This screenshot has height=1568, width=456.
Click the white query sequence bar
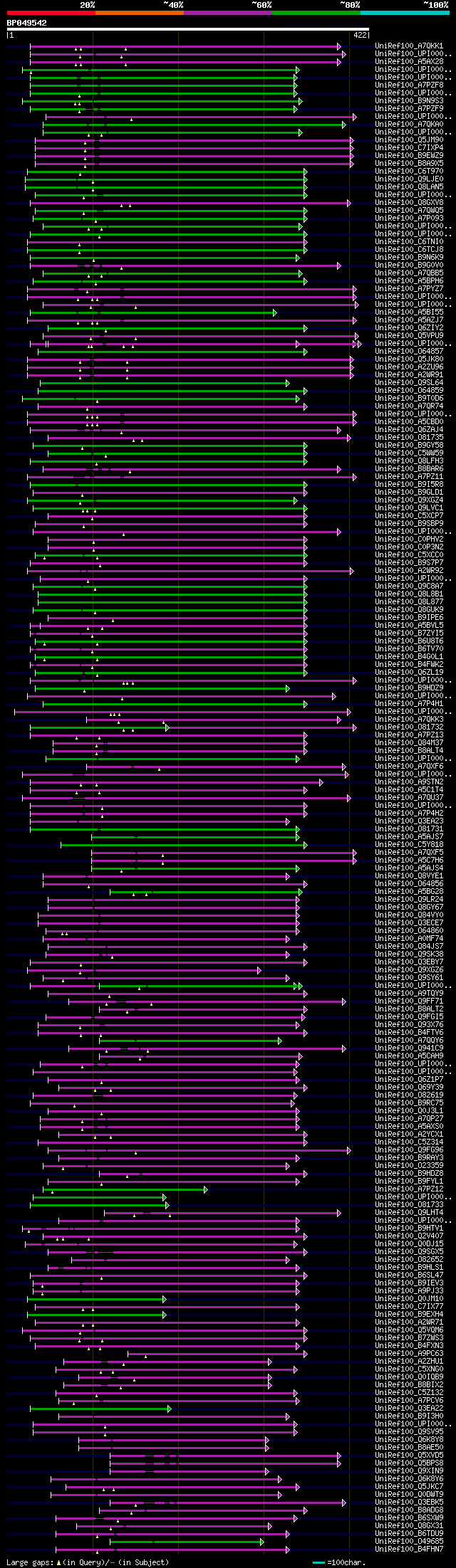(188, 30)
